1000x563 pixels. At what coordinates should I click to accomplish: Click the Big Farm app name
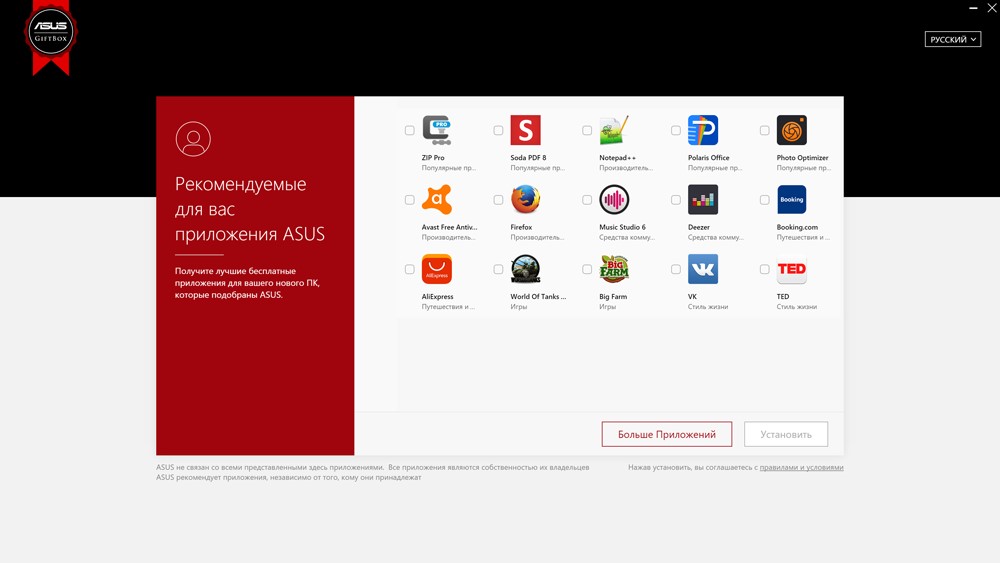(x=613, y=296)
